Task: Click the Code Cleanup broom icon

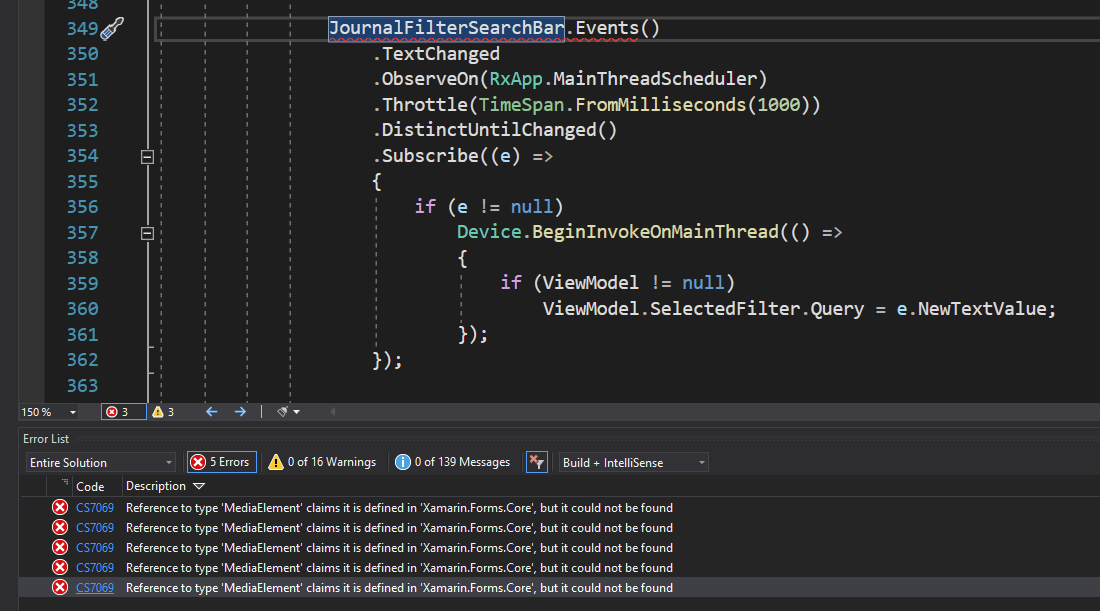Action: point(283,411)
